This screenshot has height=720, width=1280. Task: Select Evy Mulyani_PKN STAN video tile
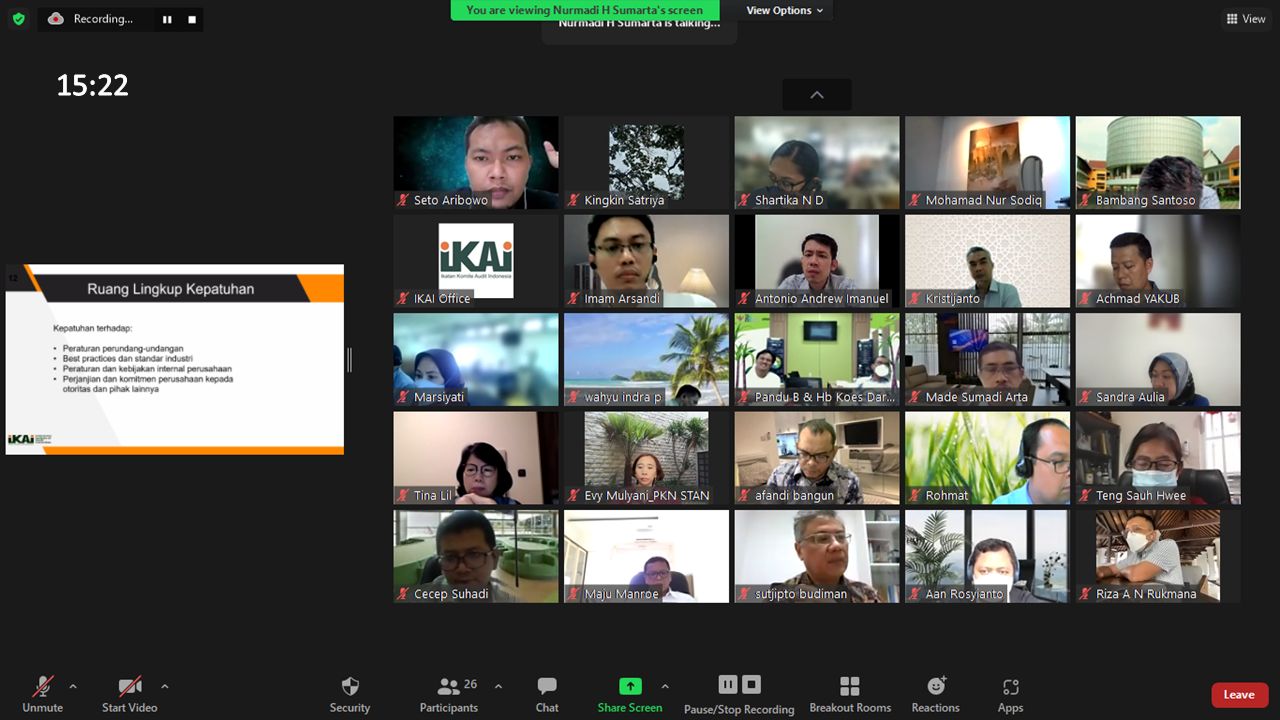[646, 458]
